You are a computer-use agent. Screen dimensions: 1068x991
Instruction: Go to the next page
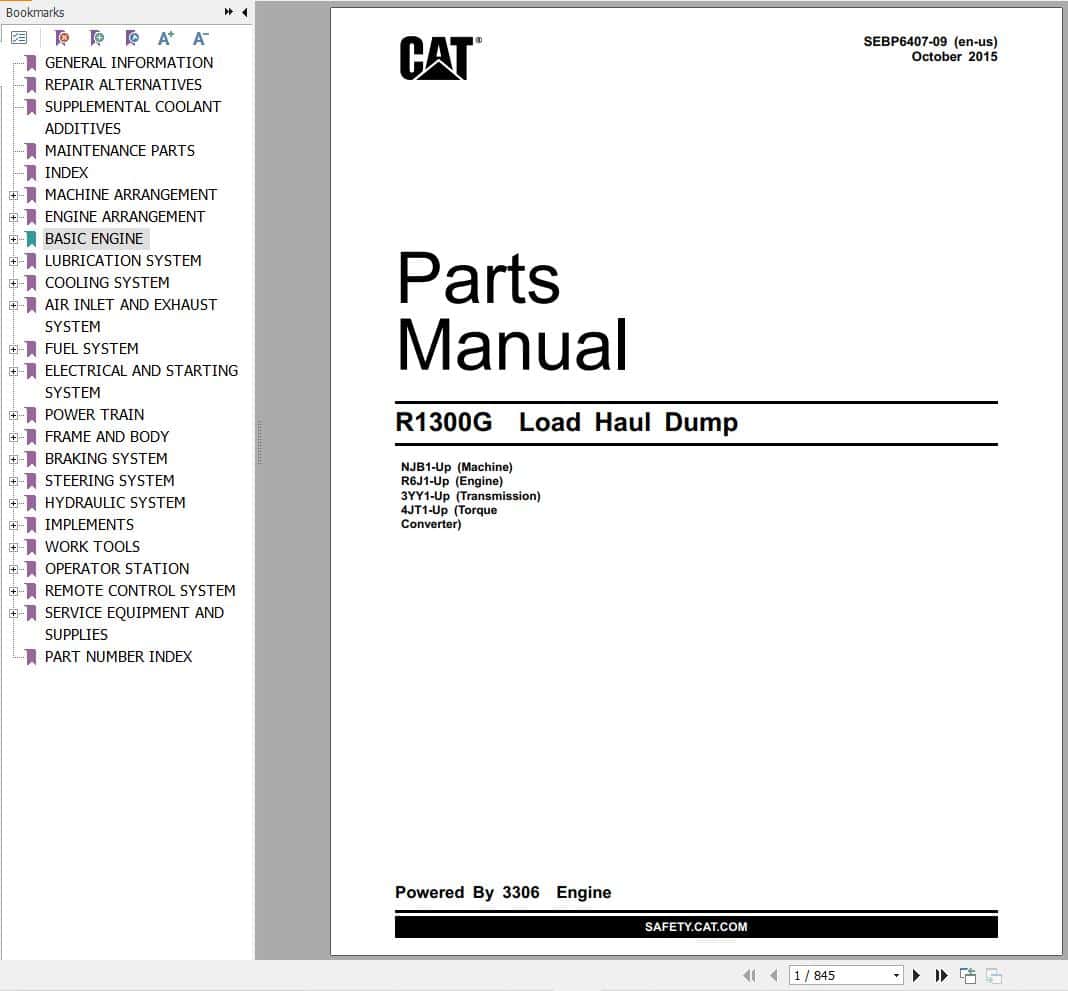pyautogui.click(x=916, y=975)
